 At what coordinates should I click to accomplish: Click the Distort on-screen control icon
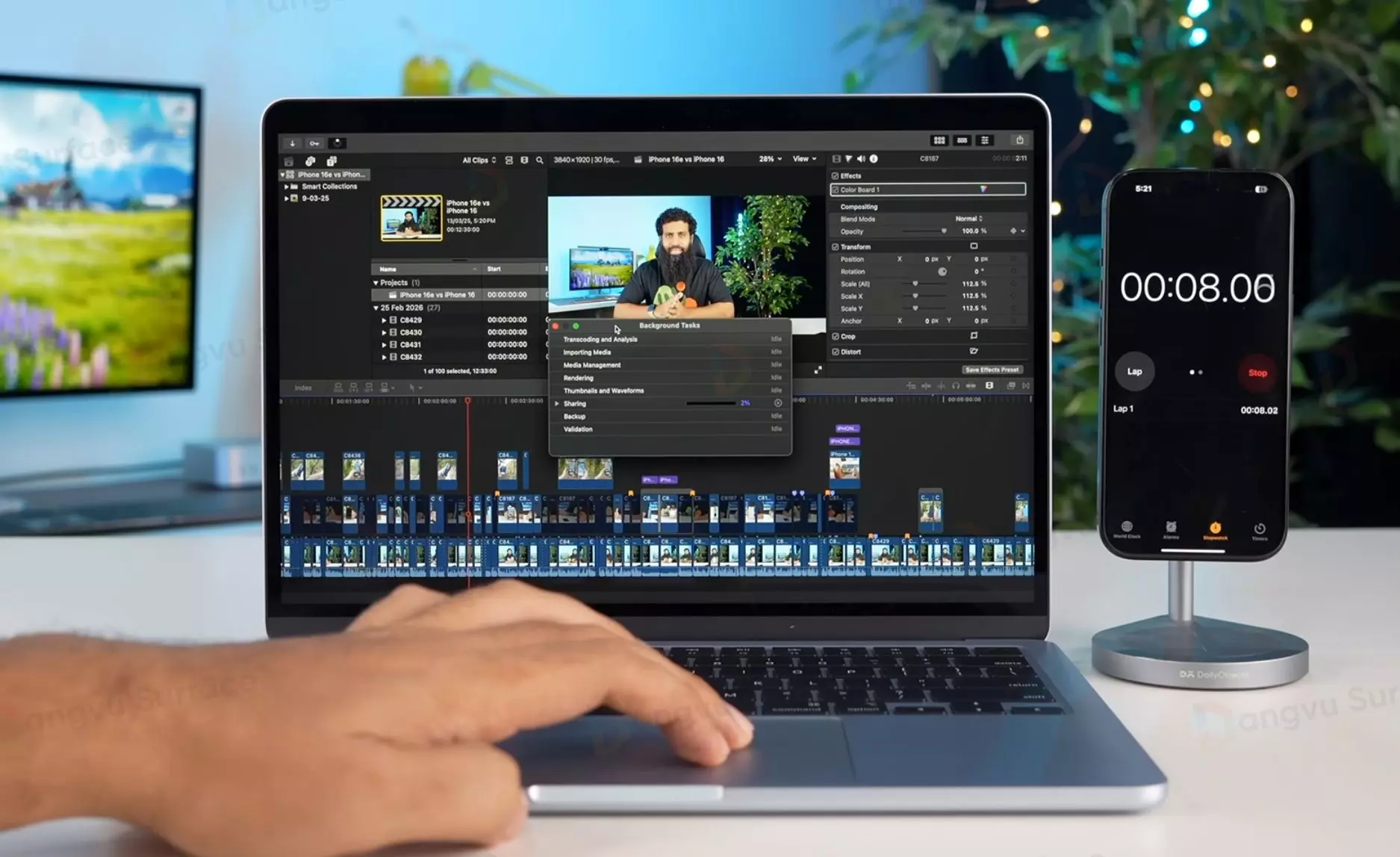(974, 351)
